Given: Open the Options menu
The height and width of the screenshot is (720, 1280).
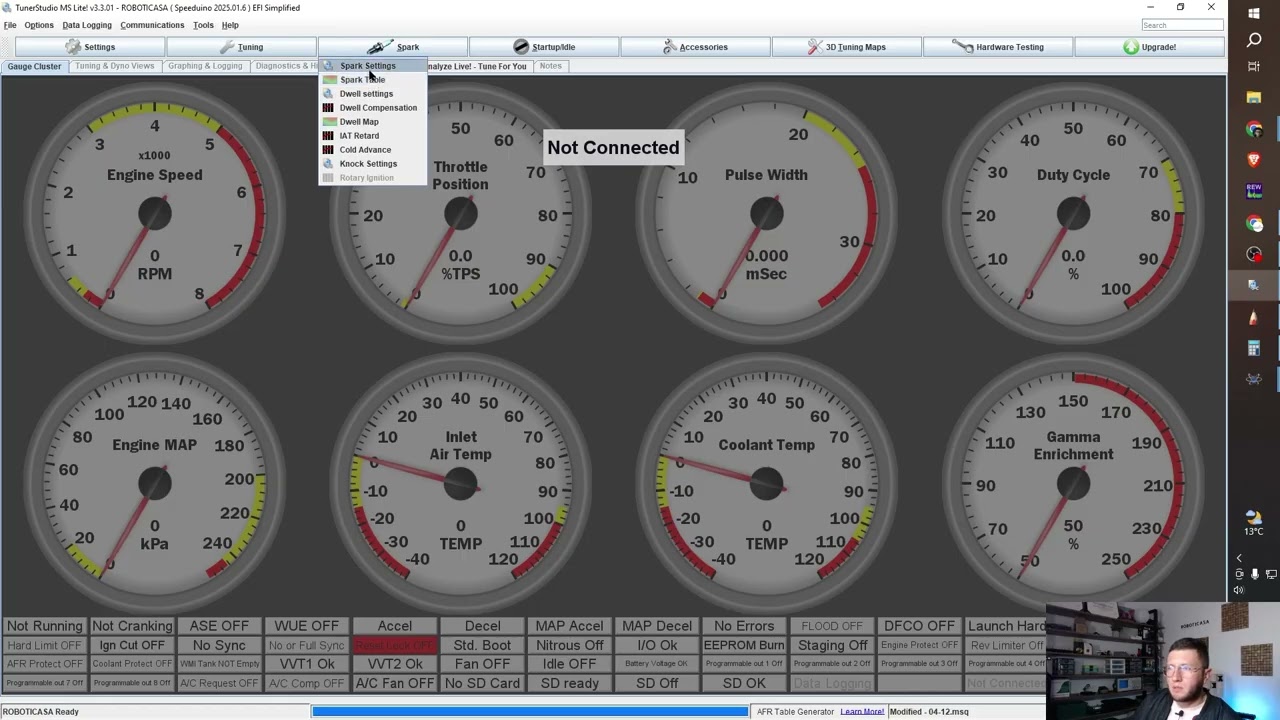Looking at the screenshot, I should tap(39, 25).
